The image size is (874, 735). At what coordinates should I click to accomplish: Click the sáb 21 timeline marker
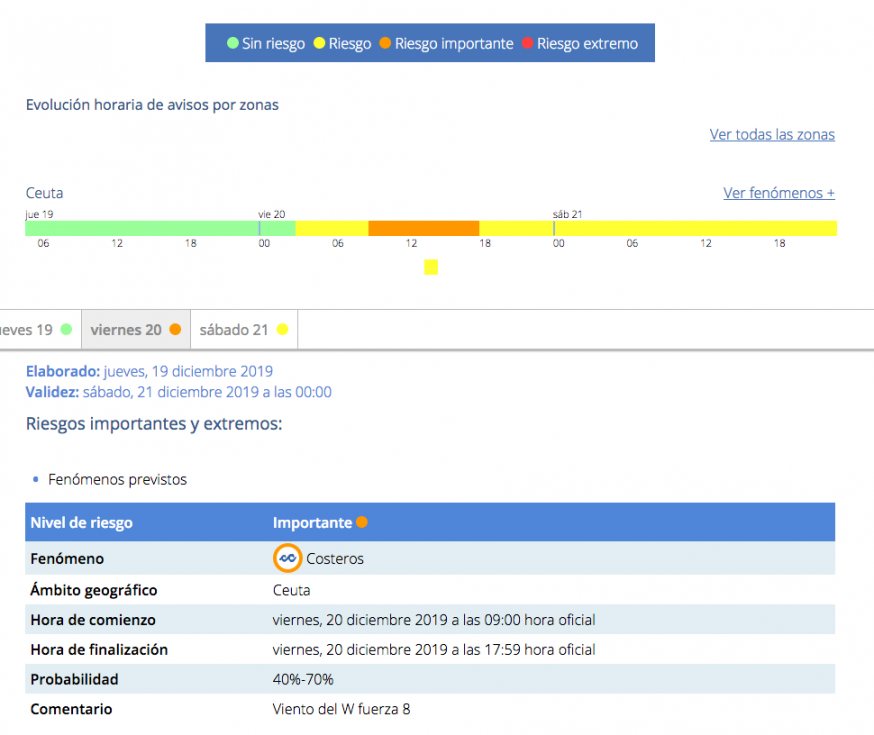[567, 214]
